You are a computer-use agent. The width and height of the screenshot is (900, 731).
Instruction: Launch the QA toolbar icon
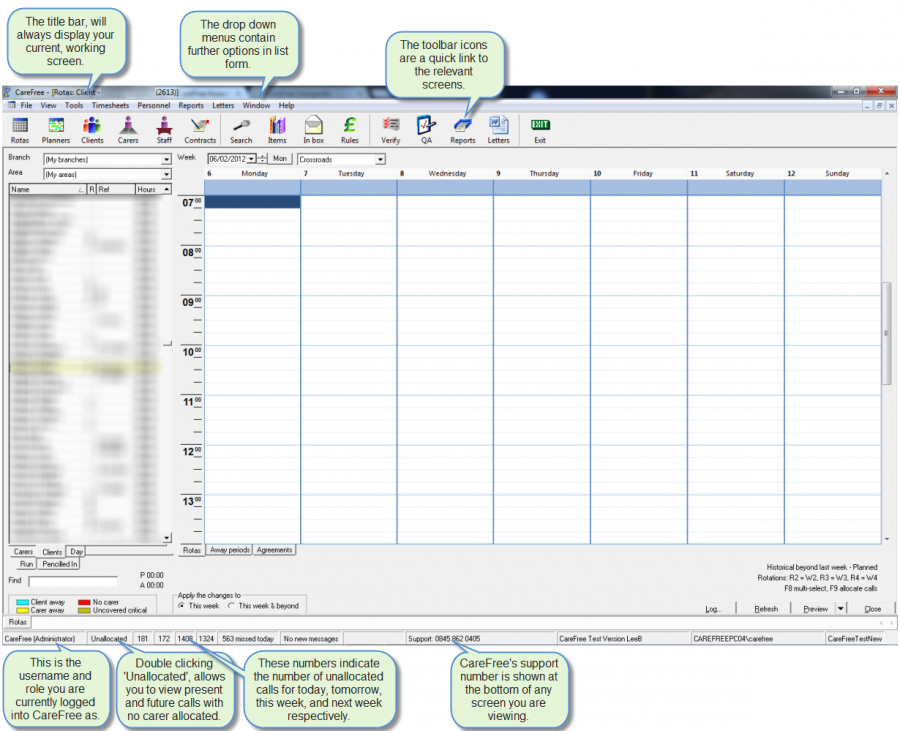point(426,128)
